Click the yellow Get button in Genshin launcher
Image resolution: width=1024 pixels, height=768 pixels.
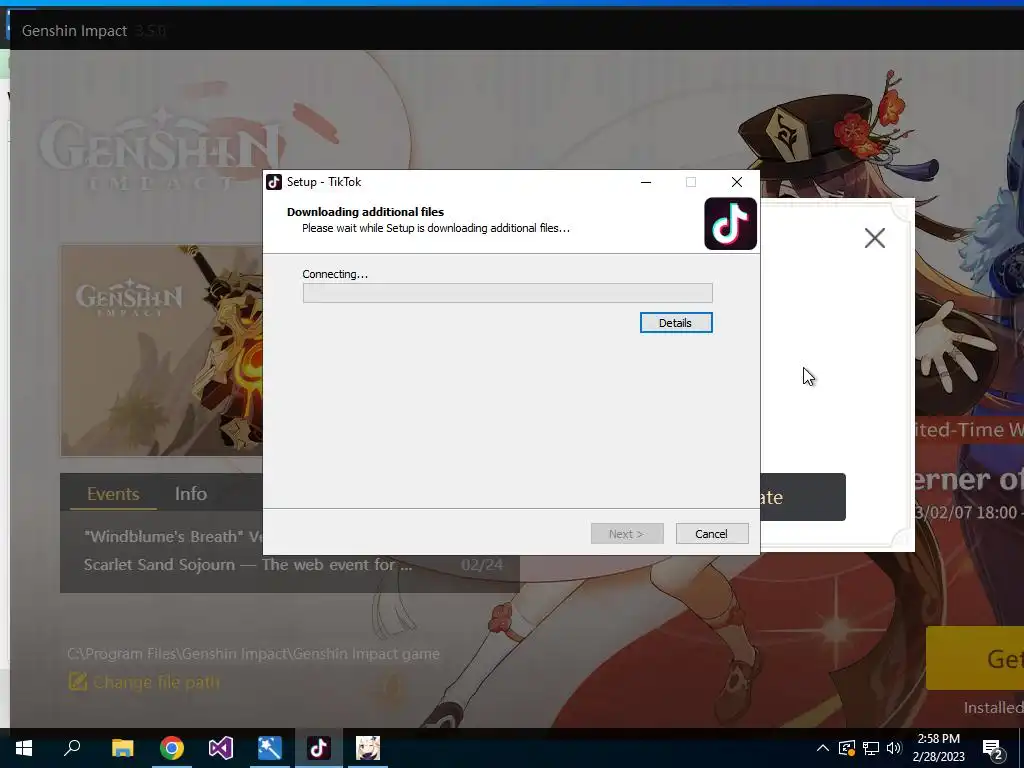pyautogui.click(x=975, y=658)
